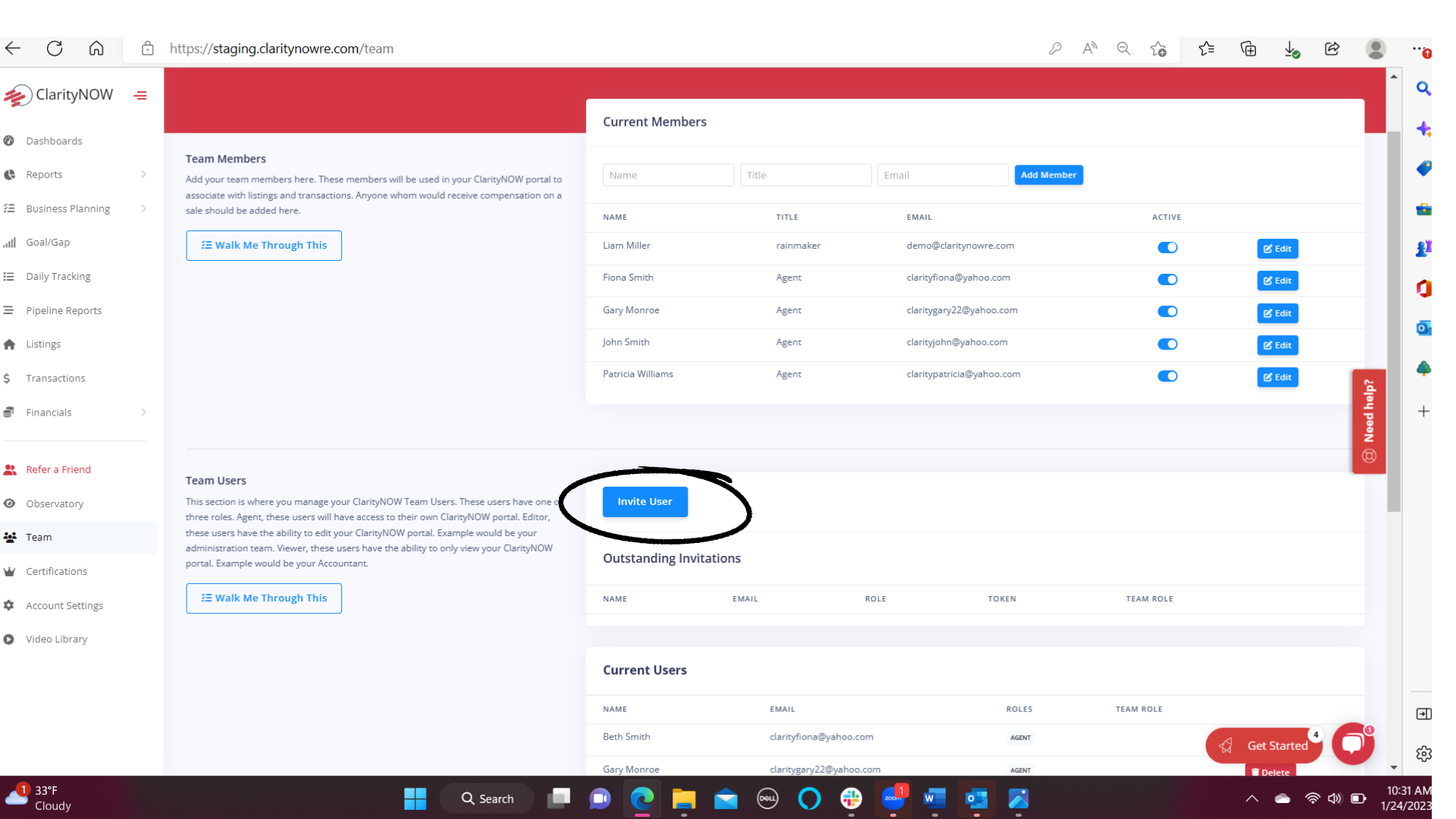Click the Refer a Friend sidebar icon
The image size is (1456, 819).
(12, 469)
